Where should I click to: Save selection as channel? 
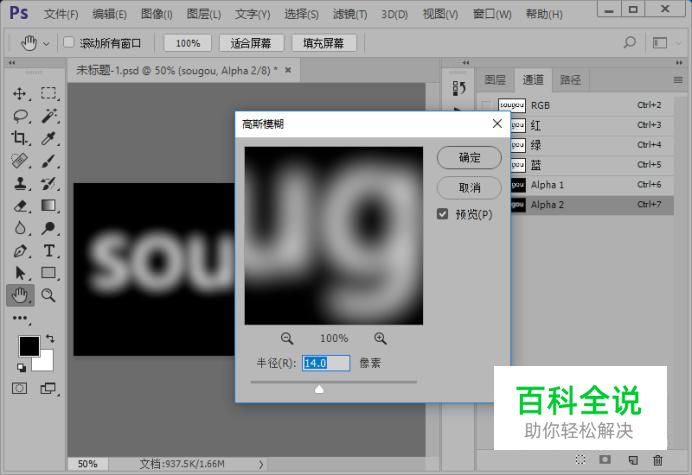pyautogui.click(x=605, y=460)
